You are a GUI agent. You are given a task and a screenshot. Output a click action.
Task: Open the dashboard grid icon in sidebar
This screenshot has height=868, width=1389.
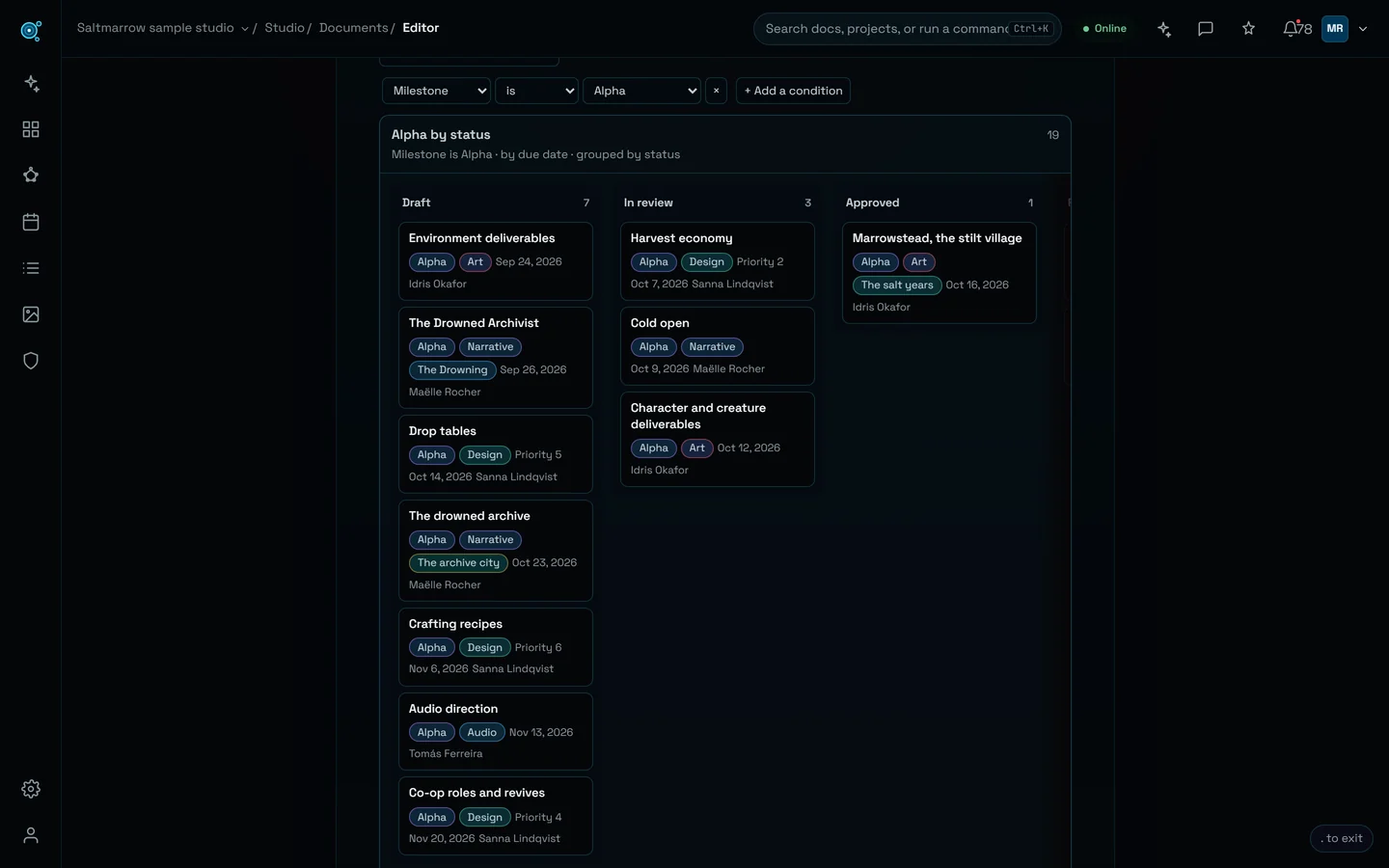(31, 129)
